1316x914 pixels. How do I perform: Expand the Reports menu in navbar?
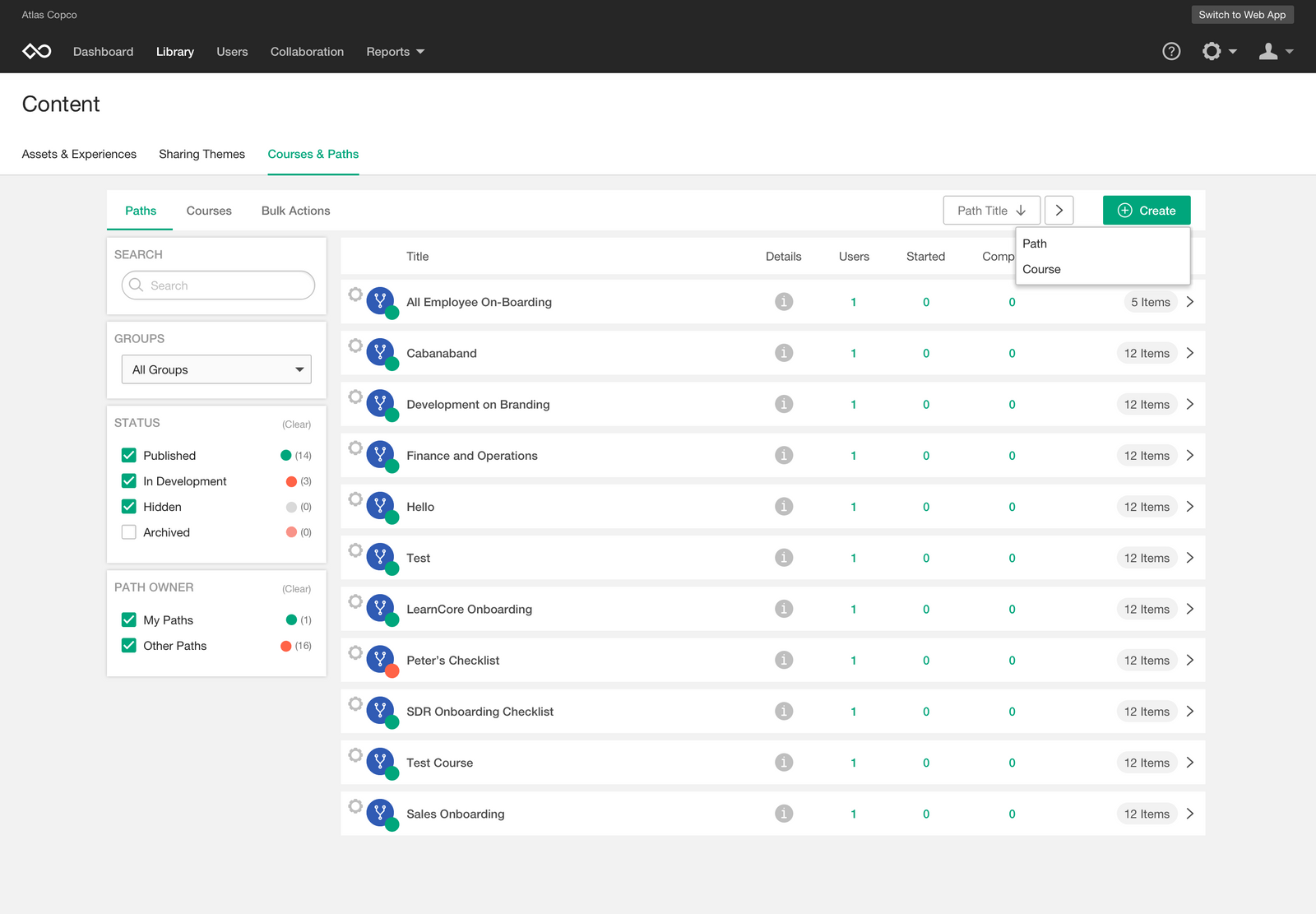pos(395,51)
